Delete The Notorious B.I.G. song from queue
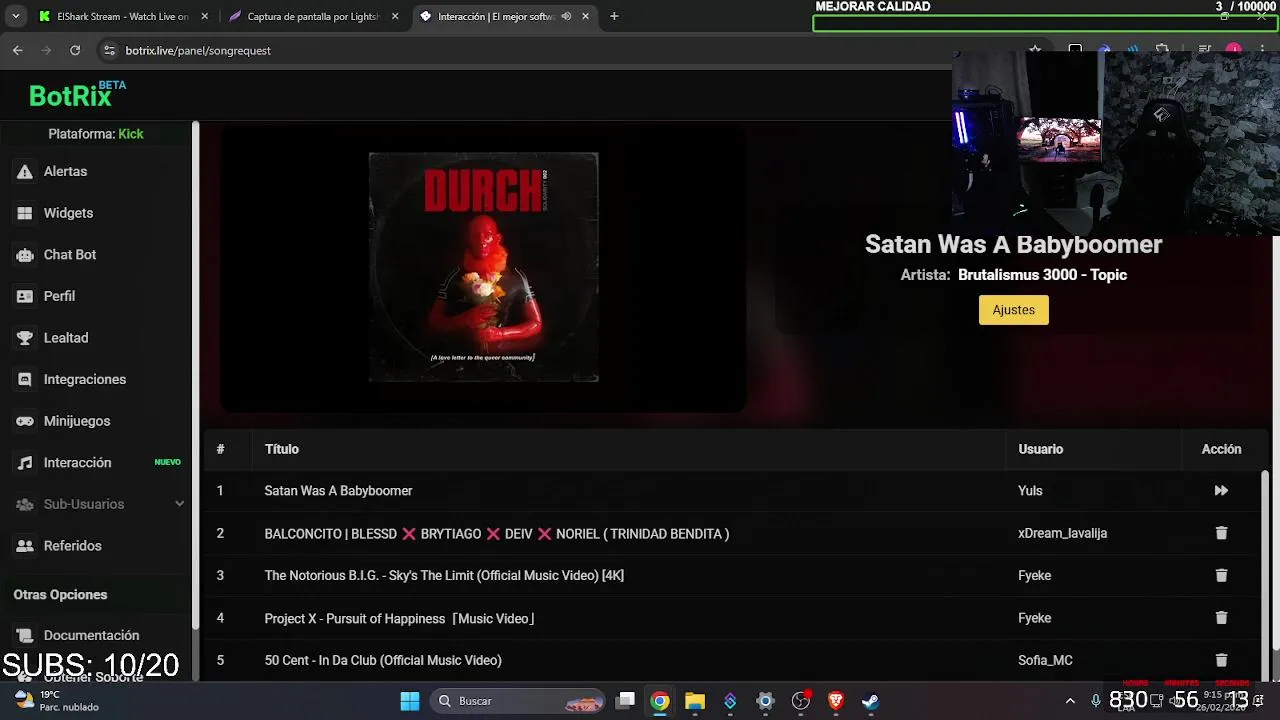Screen dimensions: 1280x720 pos(1221,575)
